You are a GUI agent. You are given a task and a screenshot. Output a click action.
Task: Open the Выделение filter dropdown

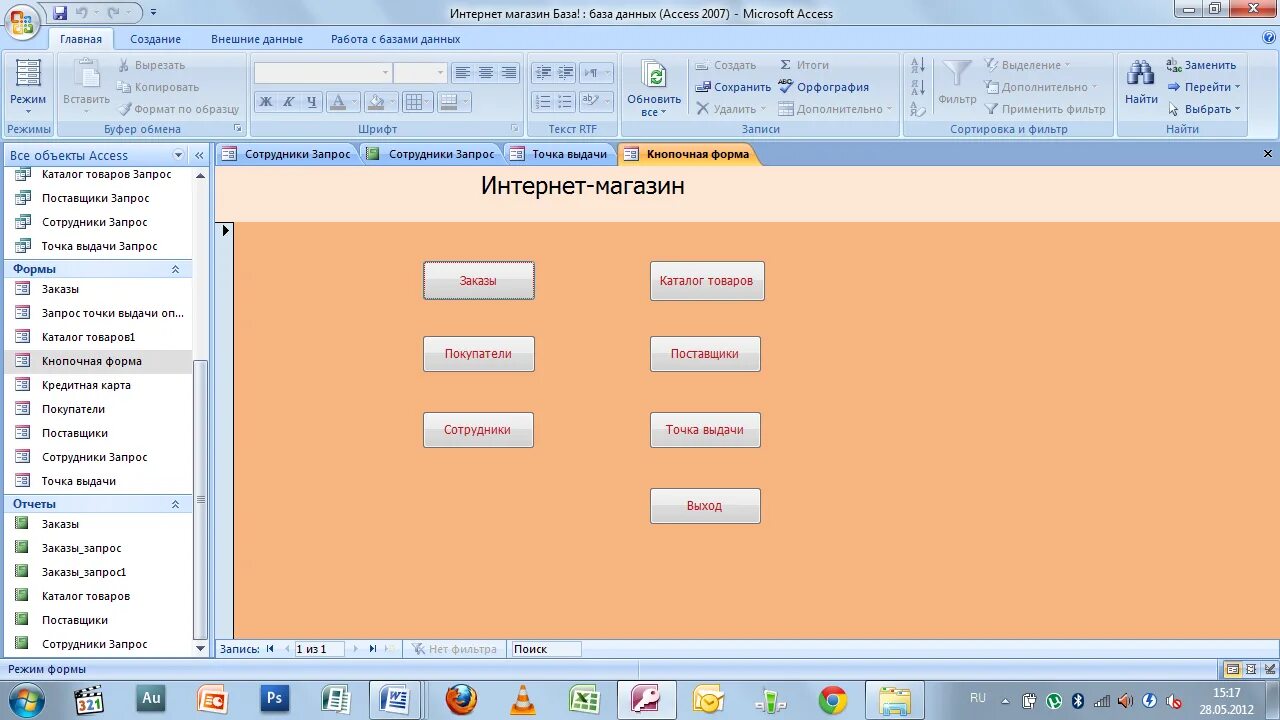point(1028,65)
